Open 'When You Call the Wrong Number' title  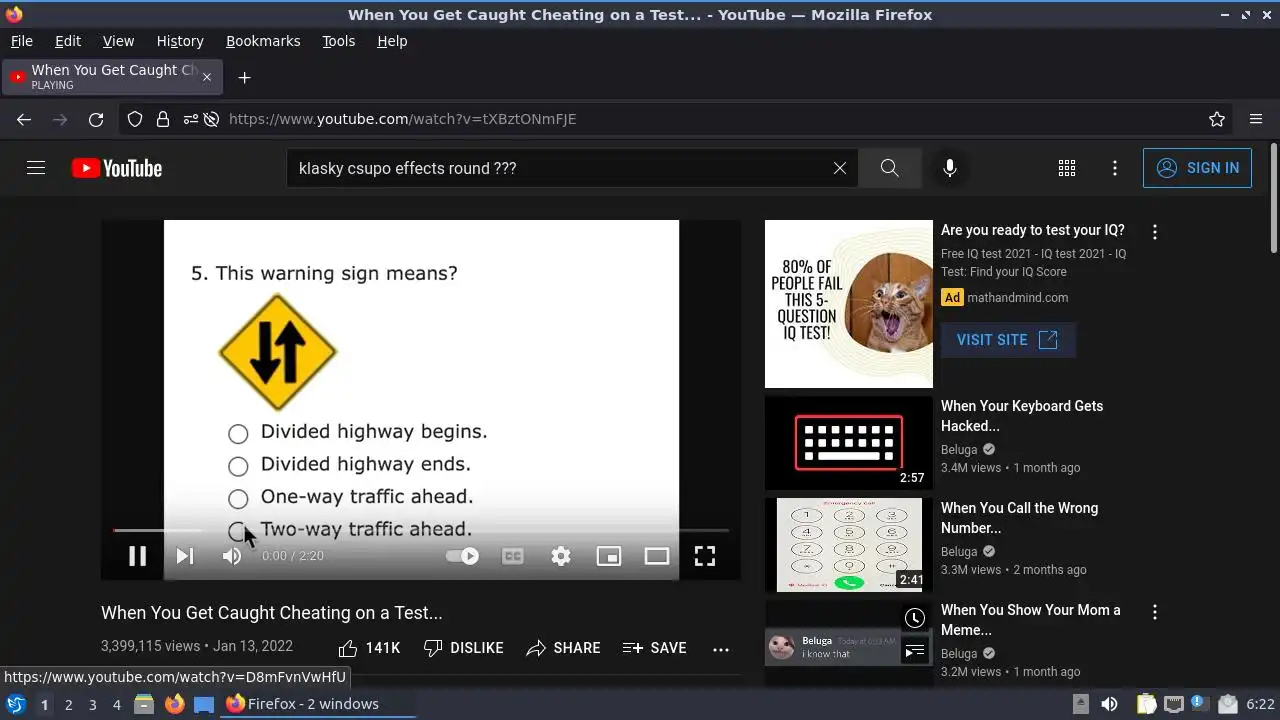pos(1019,518)
